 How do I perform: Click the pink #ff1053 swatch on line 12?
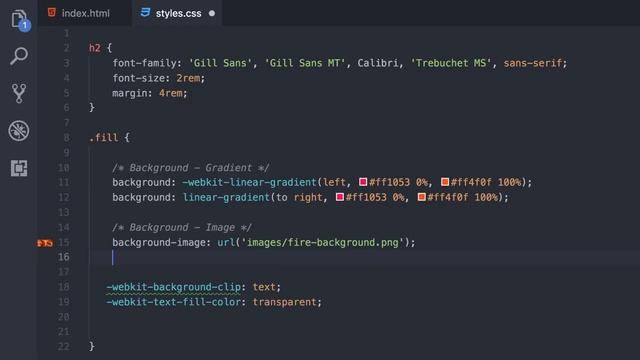point(340,197)
